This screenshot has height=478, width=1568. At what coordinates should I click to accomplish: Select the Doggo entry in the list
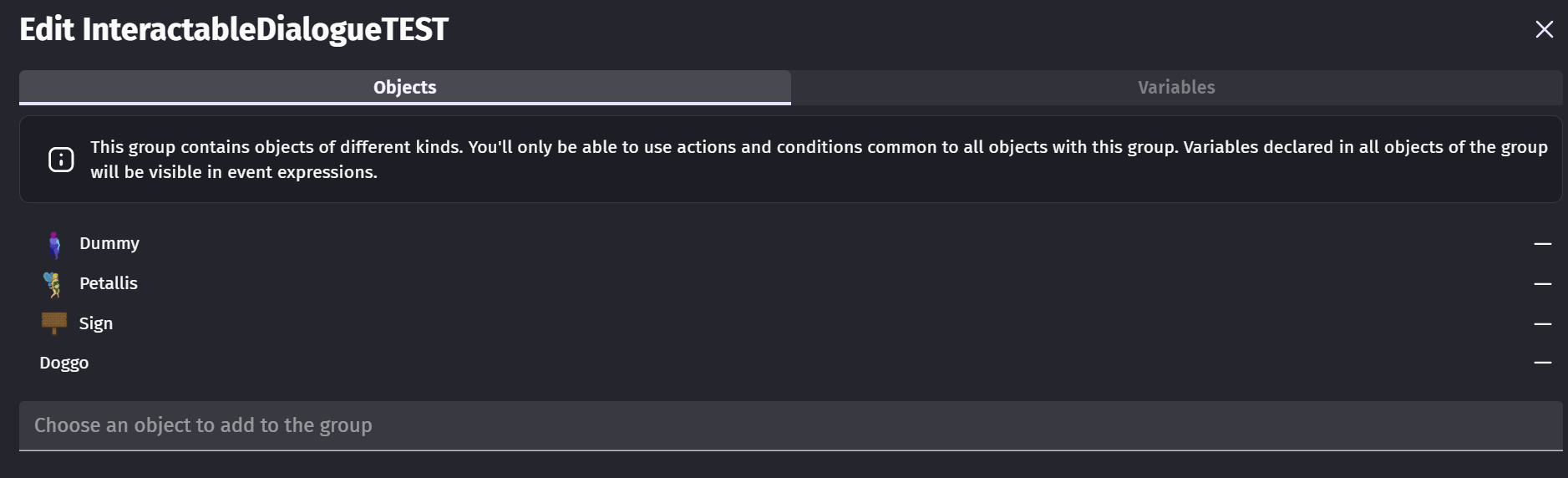point(64,363)
